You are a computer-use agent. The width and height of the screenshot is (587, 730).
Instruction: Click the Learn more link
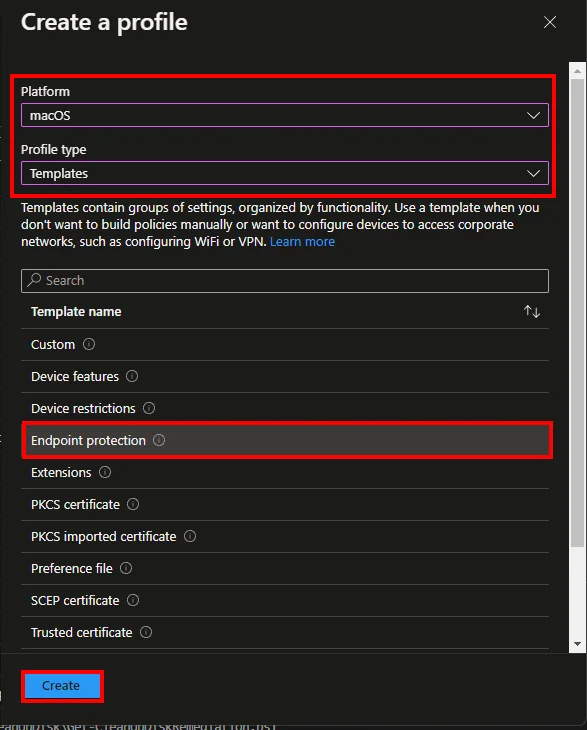pyautogui.click(x=302, y=242)
